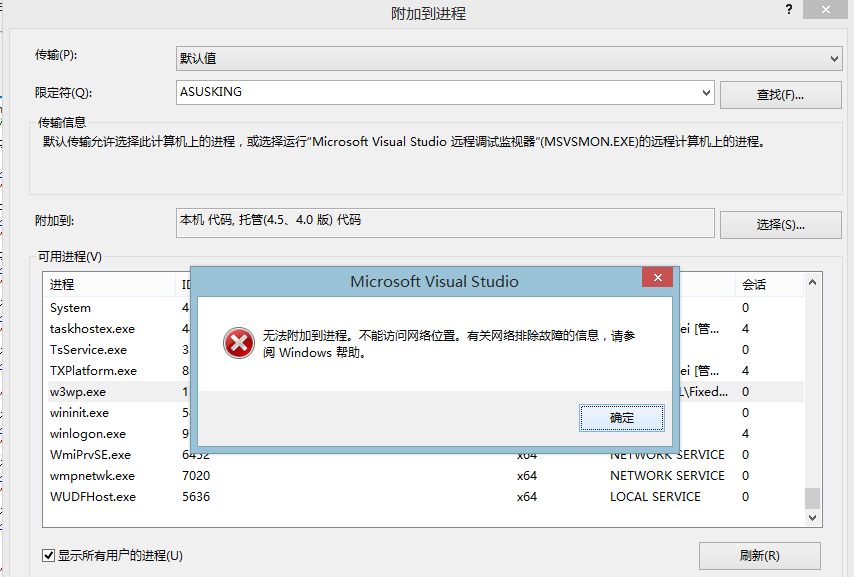Select the wmpnetwk.exe process

pyautogui.click(x=92, y=476)
